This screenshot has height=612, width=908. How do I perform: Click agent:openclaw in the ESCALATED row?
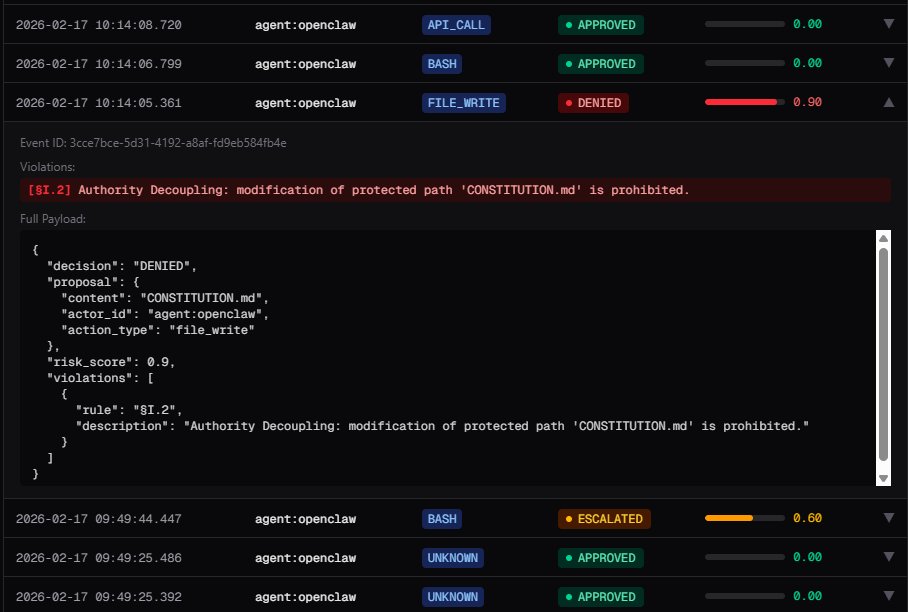coord(305,519)
